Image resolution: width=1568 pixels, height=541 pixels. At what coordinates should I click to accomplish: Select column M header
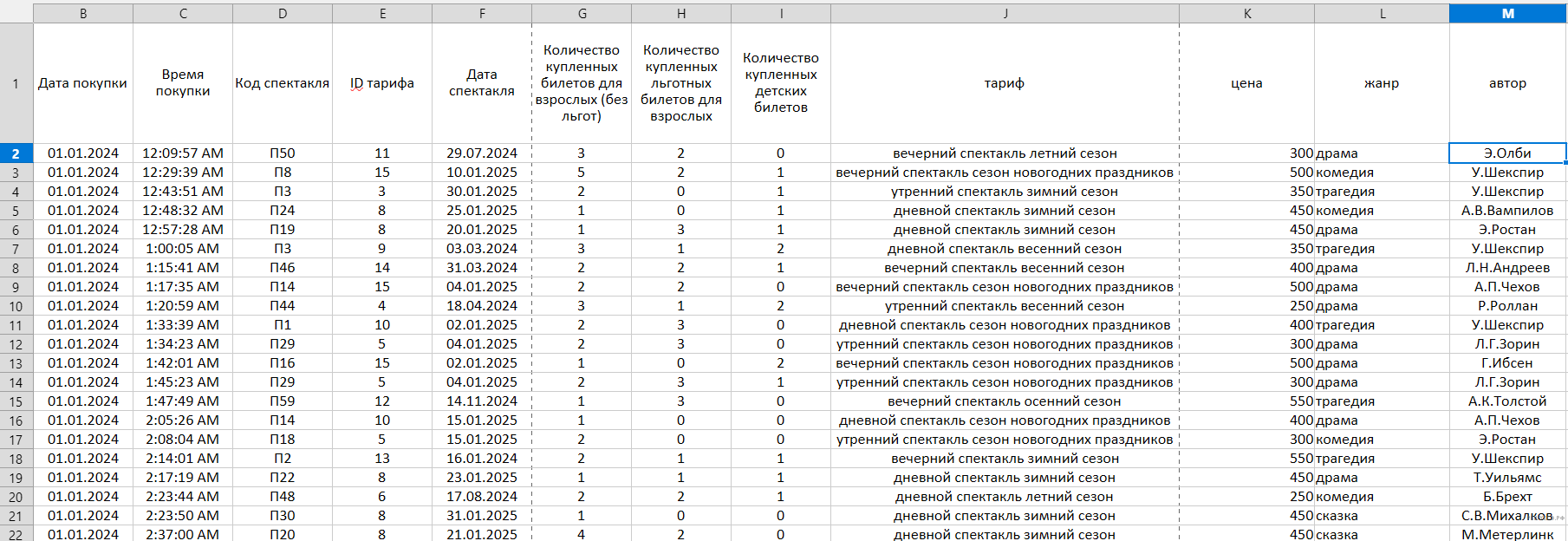click(x=1507, y=13)
